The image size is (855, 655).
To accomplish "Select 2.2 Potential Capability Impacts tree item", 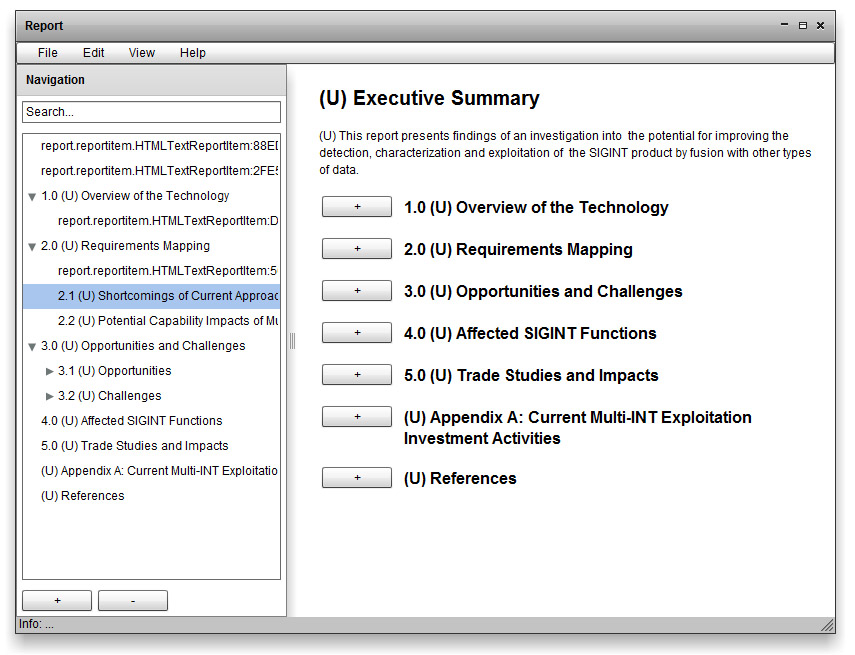I will (x=167, y=321).
